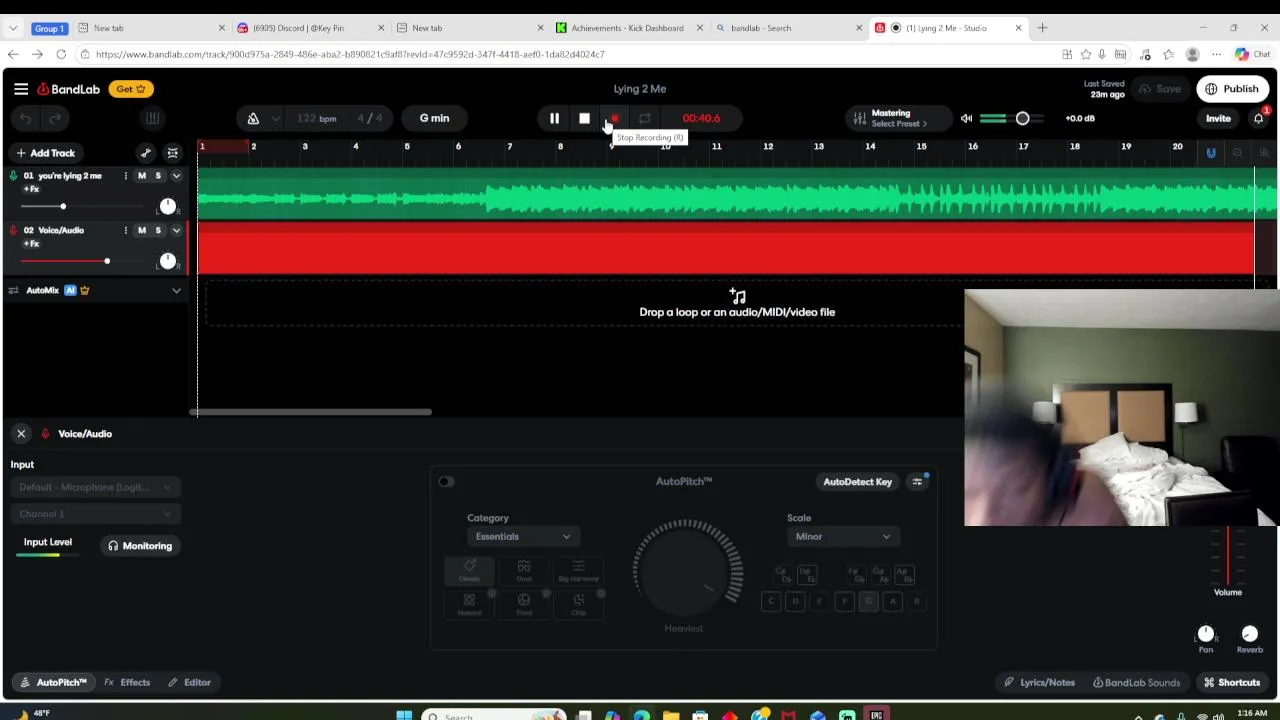Click the BandLab logo
Screen dimensions: 1280x720
click(x=69, y=89)
